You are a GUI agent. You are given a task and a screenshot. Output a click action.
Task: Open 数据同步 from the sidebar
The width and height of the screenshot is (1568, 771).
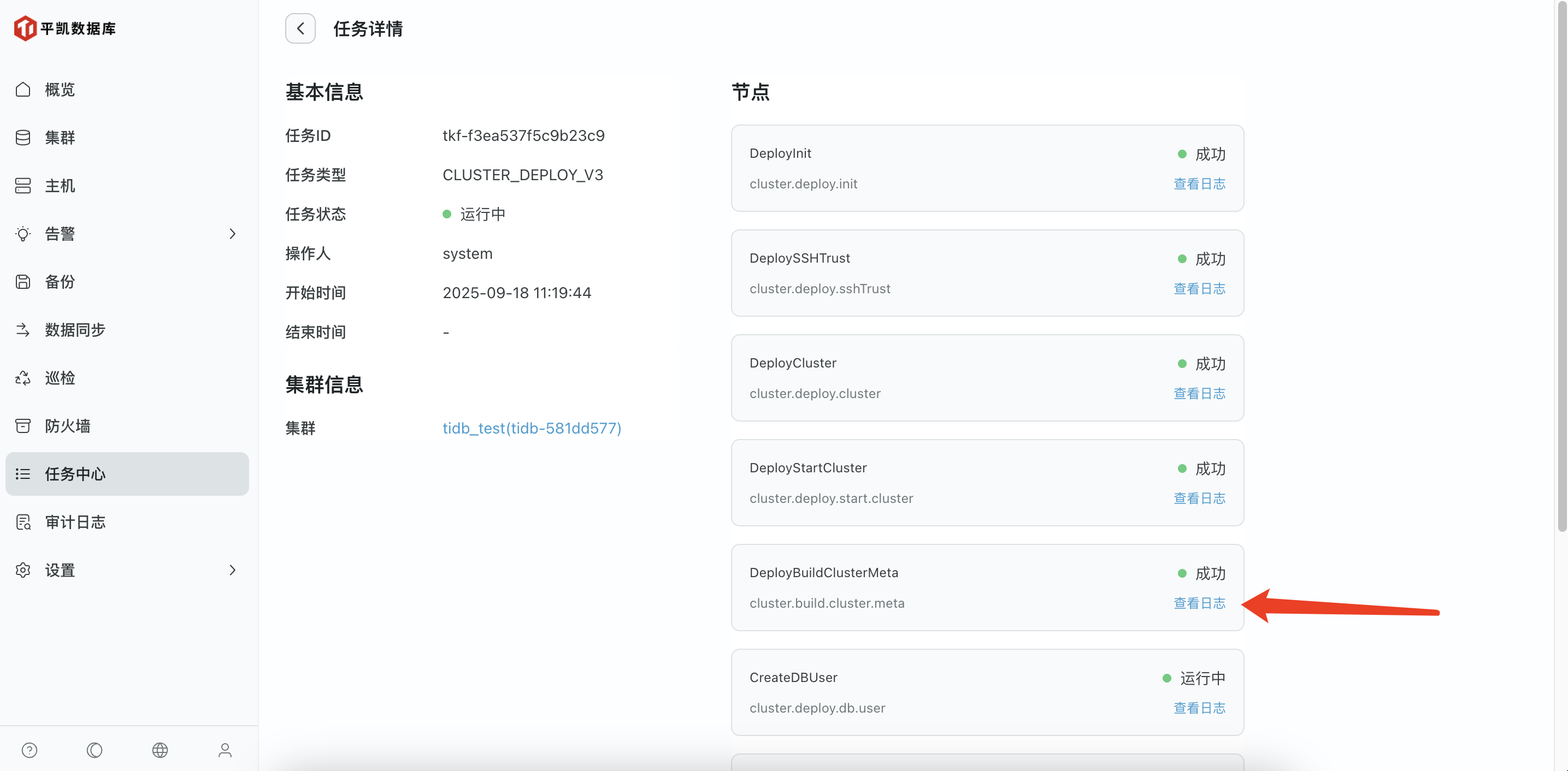pyautogui.click(x=75, y=330)
